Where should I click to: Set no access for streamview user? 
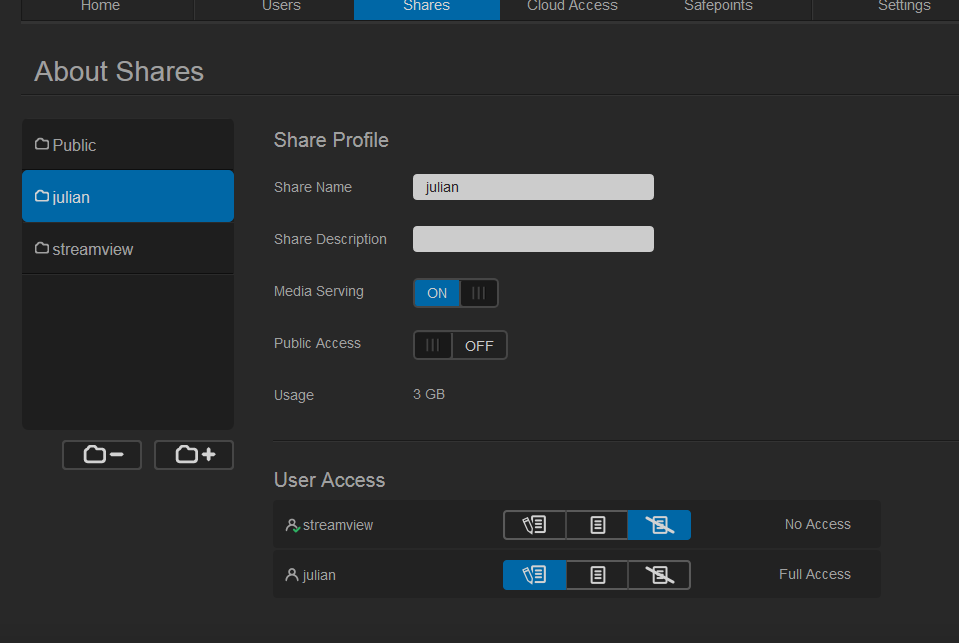point(659,525)
